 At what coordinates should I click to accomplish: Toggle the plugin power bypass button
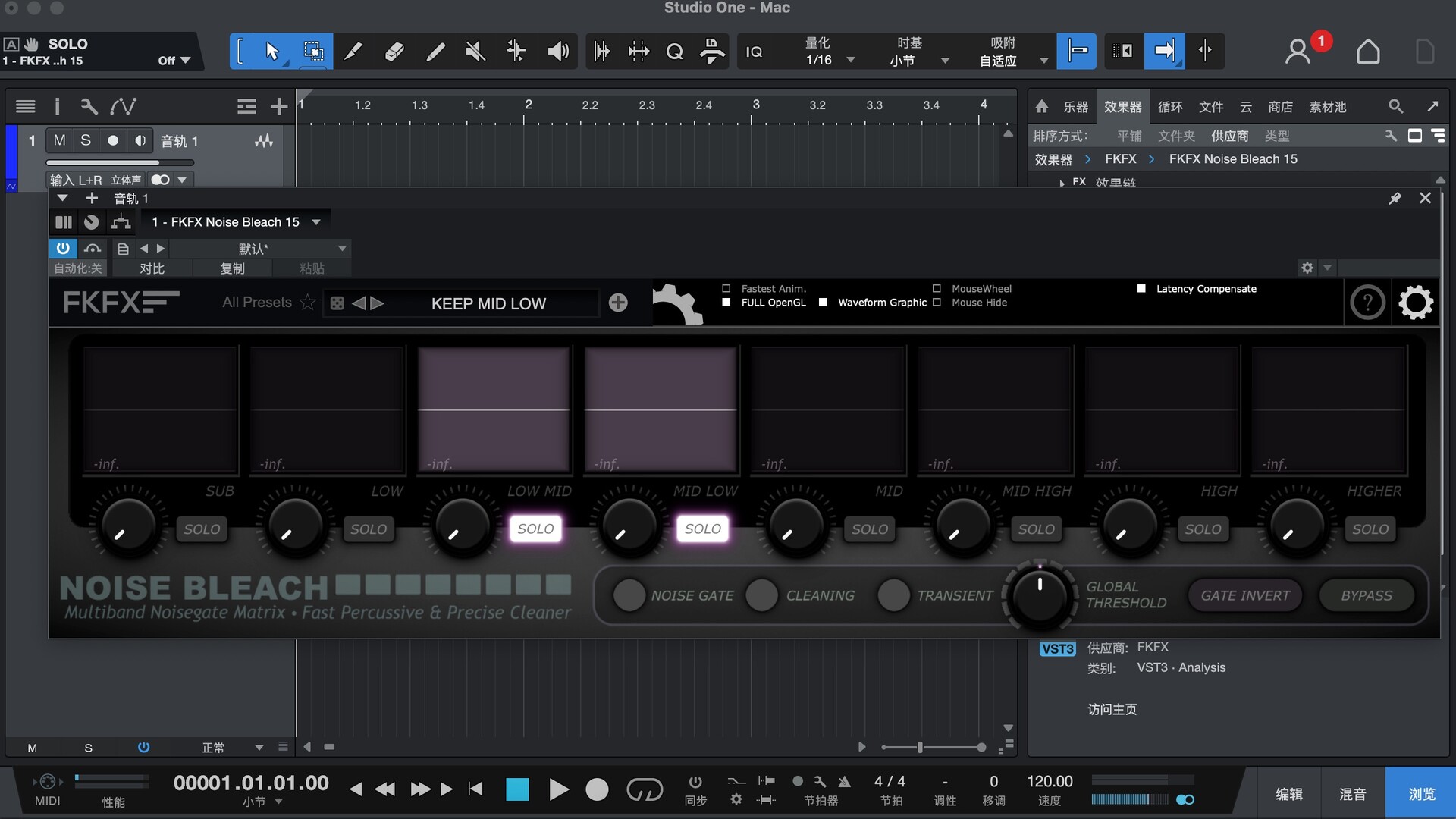pos(63,248)
